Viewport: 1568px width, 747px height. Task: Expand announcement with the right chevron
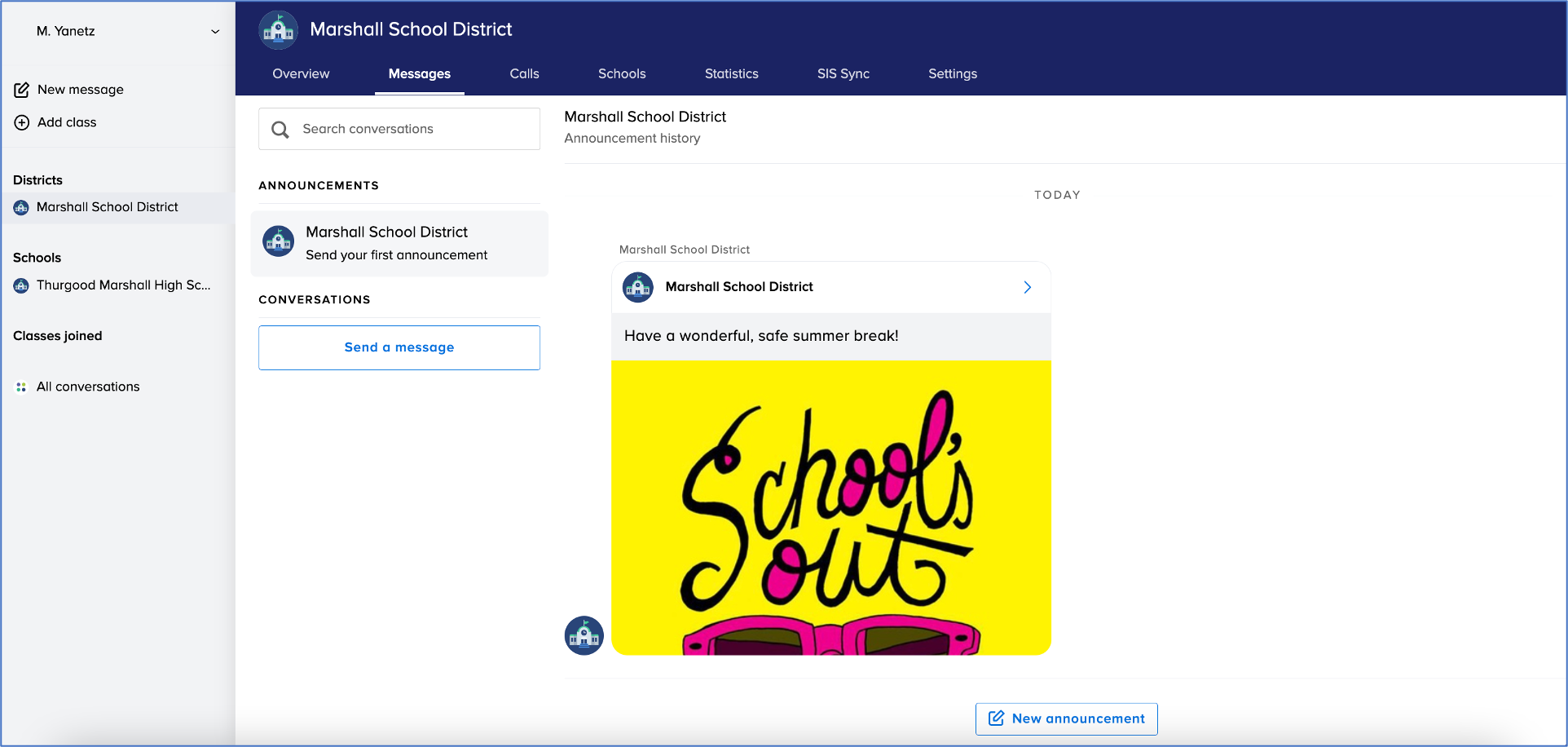coord(1027,287)
